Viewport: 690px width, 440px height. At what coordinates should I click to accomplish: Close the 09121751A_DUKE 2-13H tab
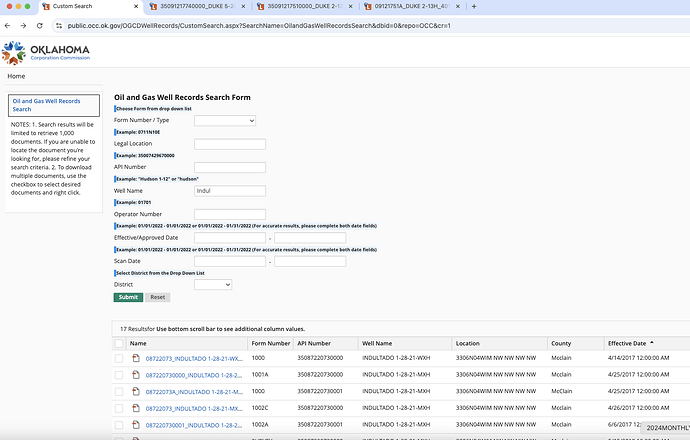(458, 6)
